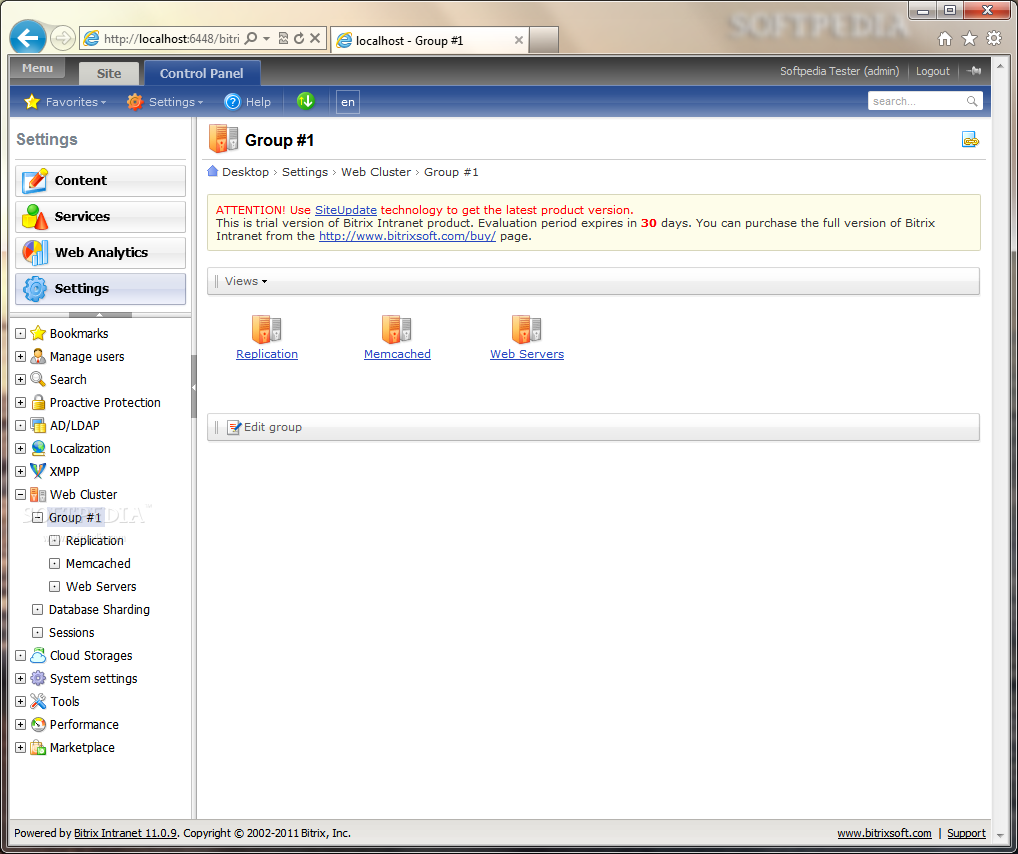Screen dimensions: 1018x854
Task: Click the browser Back arrow button
Action: coord(28,38)
